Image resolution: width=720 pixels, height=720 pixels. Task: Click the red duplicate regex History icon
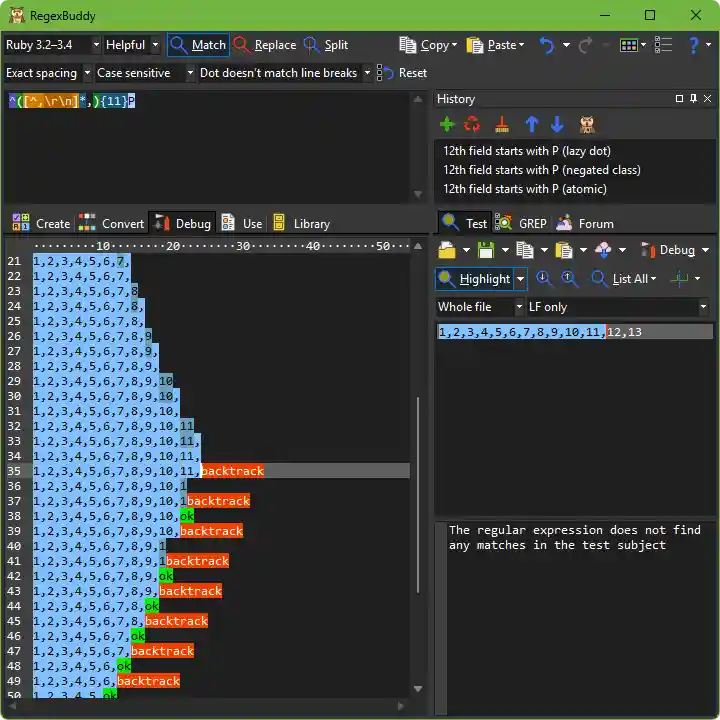472,124
